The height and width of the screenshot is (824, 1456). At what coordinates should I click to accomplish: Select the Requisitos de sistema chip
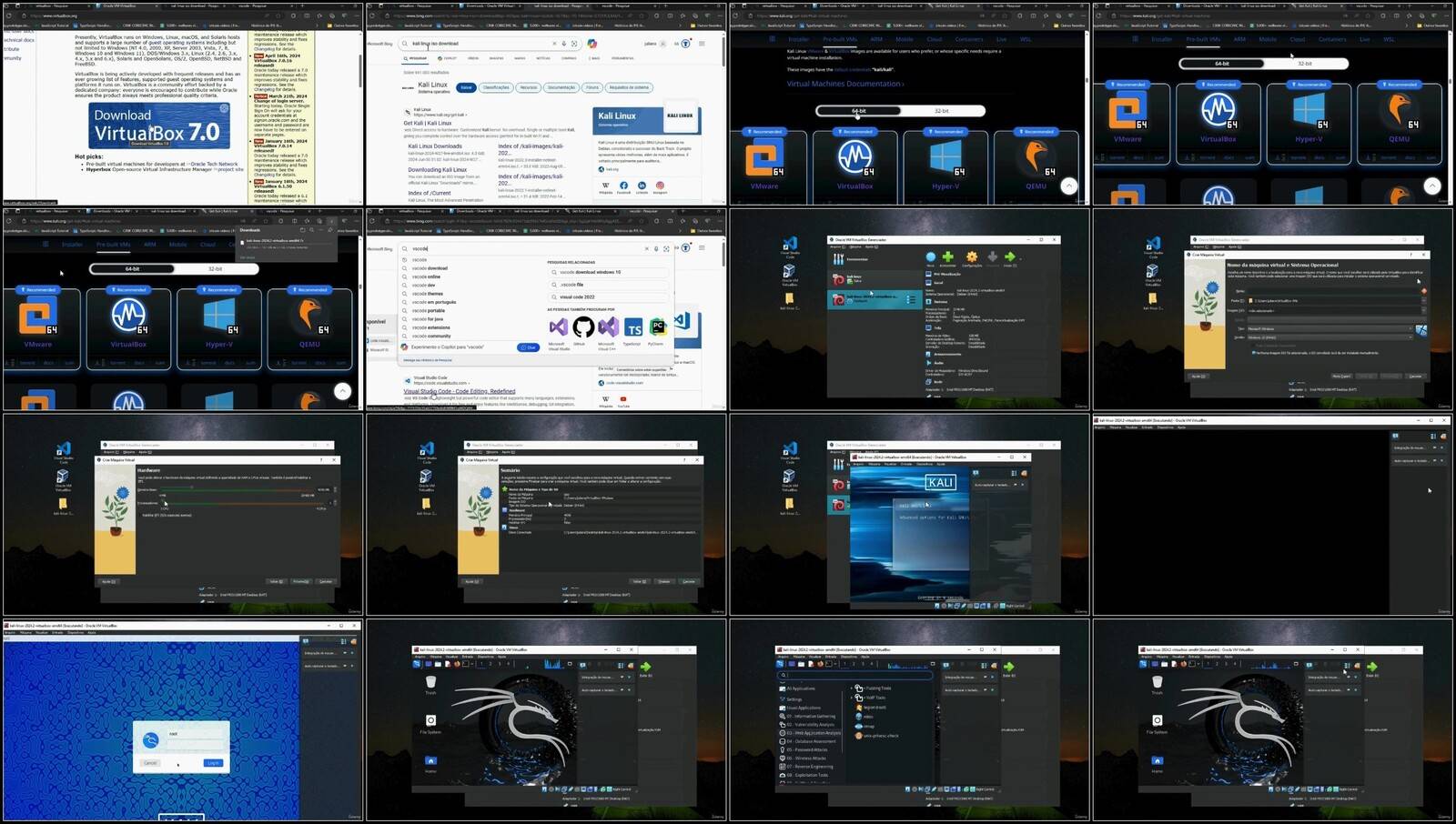[629, 87]
